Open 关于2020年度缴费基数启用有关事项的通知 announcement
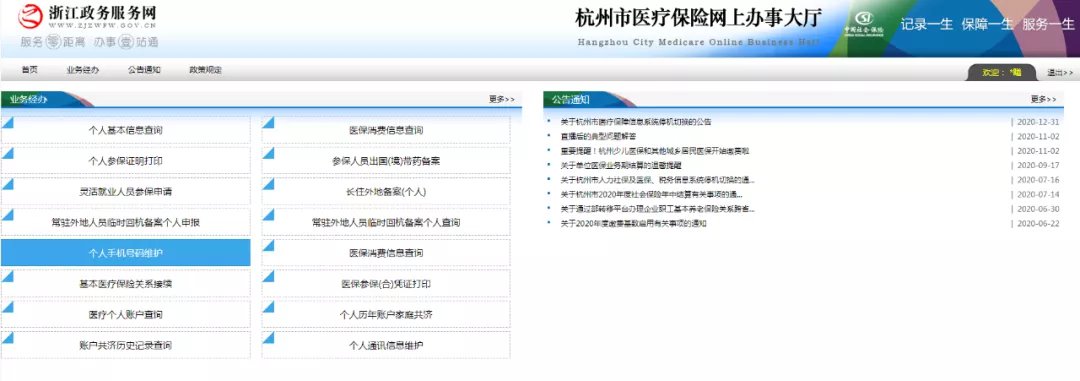The width and height of the screenshot is (1080, 381). (x=633, y=223)
